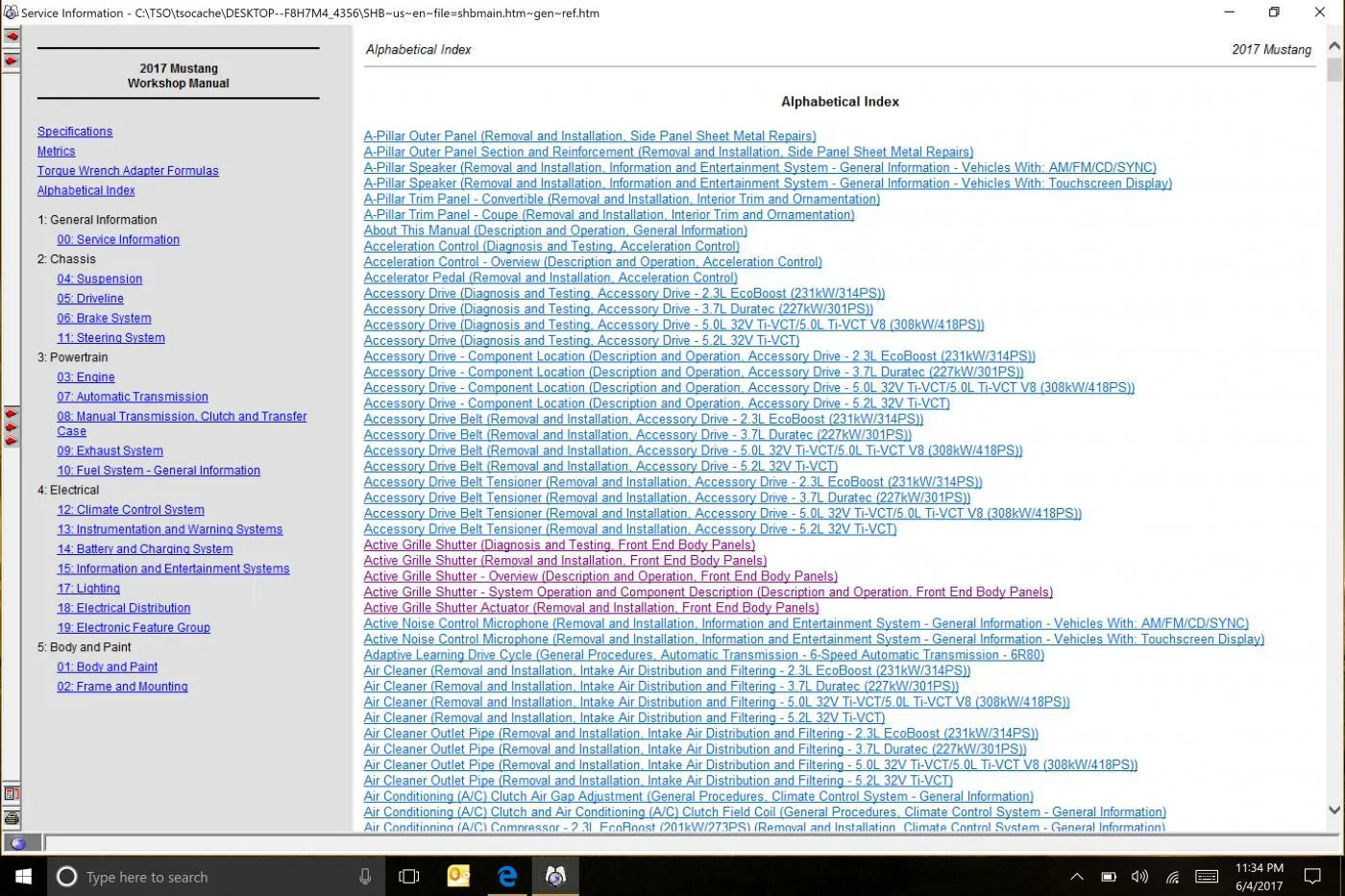The width and height of the screenshot is (1345, 896).
Task: Open the Metrics link
Action: pos(56,151)
